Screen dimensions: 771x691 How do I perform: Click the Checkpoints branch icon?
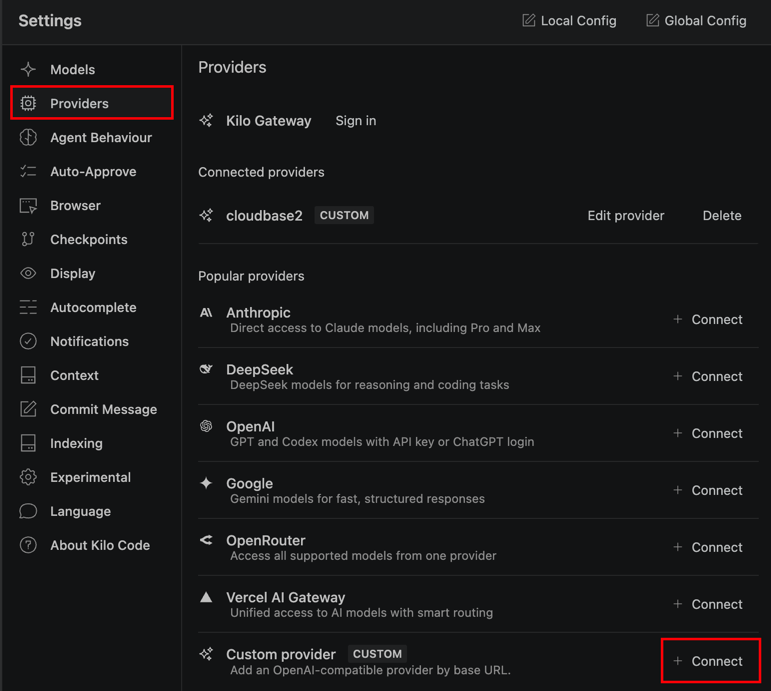[x=28, y=240]
